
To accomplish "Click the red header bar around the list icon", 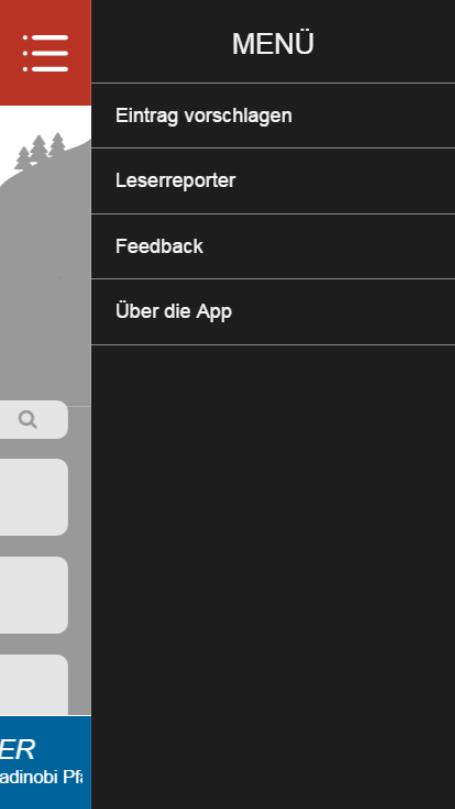I will click(45, 53).
